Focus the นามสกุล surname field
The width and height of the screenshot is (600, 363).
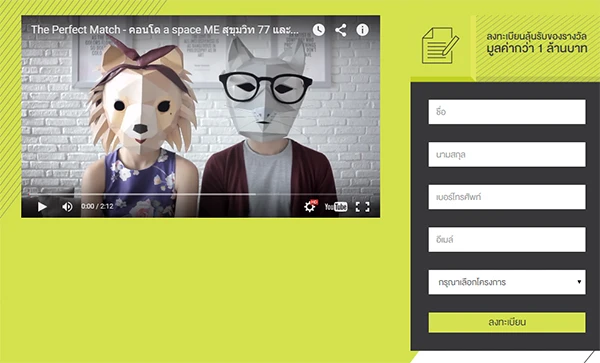point(507,155)
